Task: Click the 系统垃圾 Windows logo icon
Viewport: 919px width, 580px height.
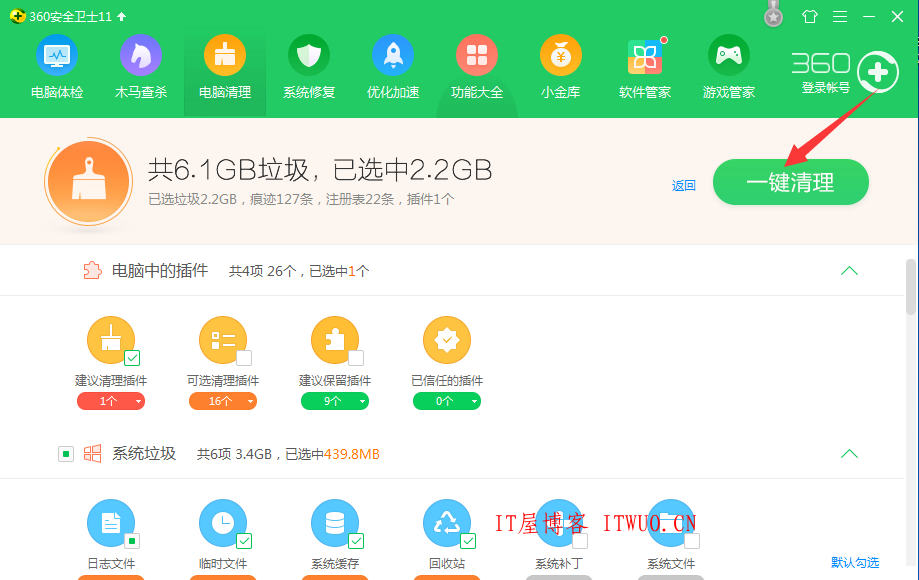Action: [92, 453]
